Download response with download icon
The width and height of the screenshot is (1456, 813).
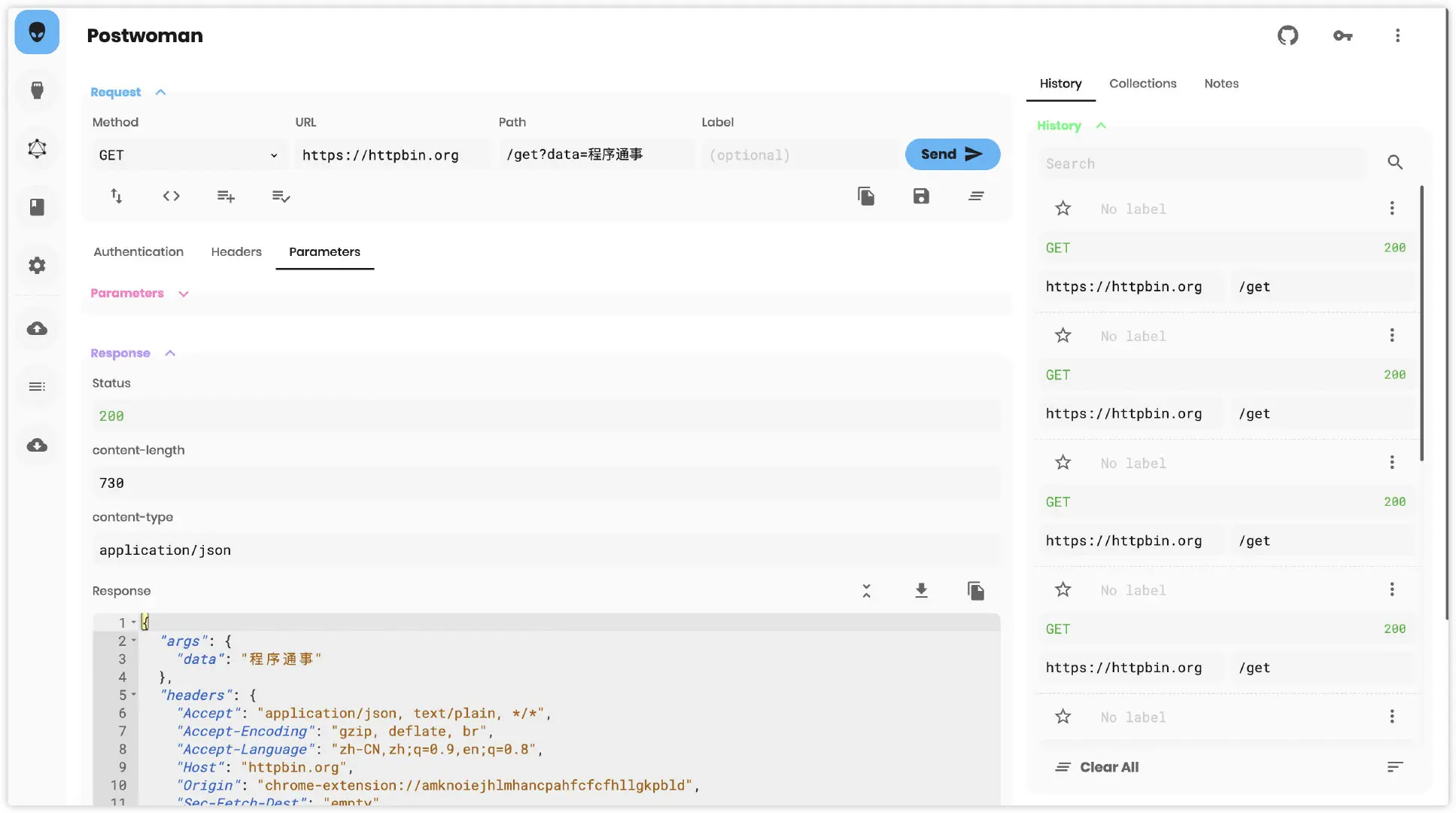pyautogui.click(x=921, y=591)
